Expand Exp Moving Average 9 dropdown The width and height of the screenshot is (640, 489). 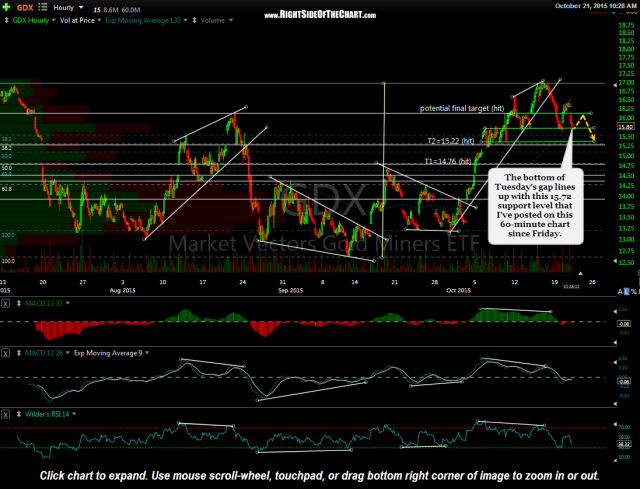[147, 353]
